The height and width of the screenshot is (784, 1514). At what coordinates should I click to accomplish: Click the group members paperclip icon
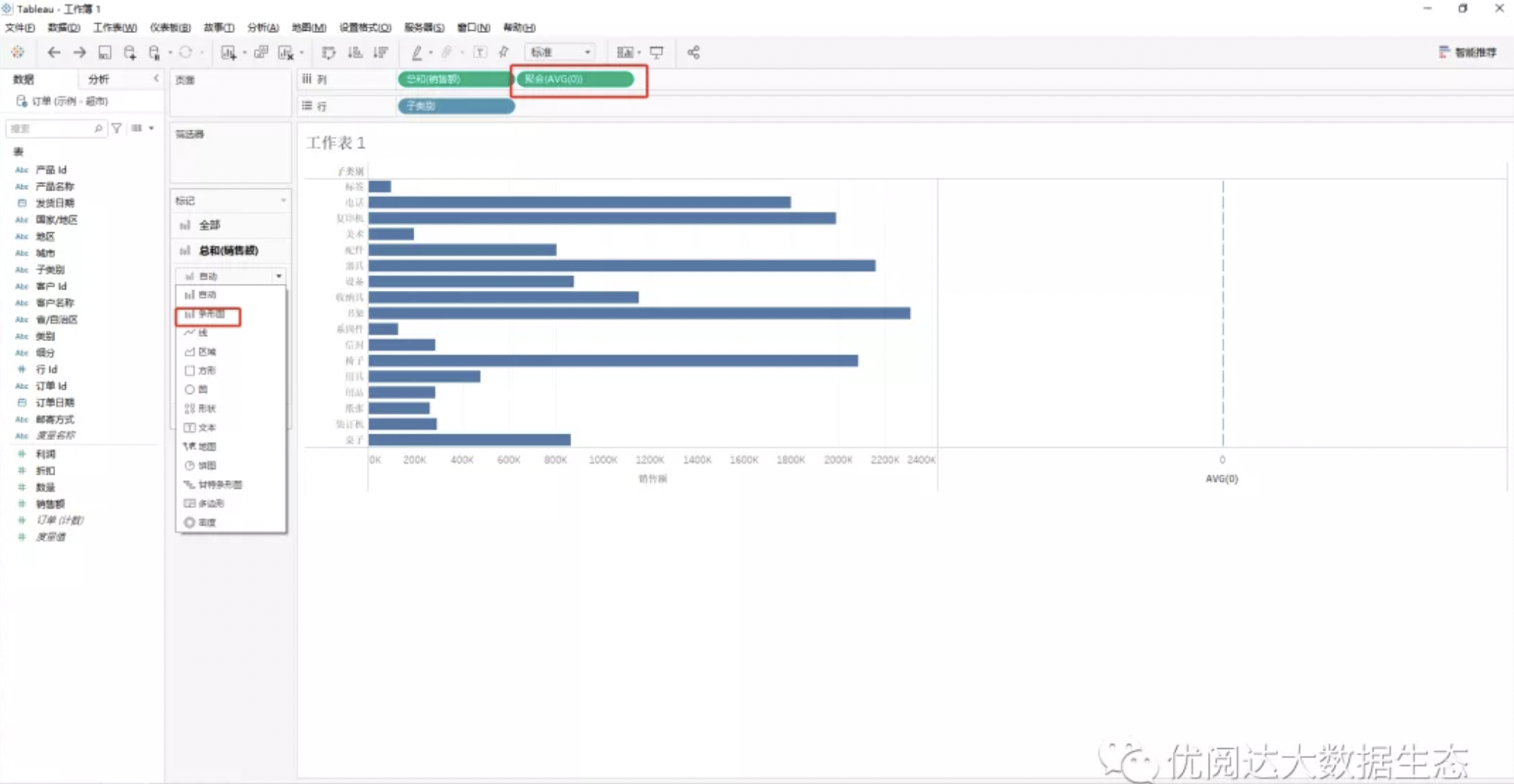(447, 52)
